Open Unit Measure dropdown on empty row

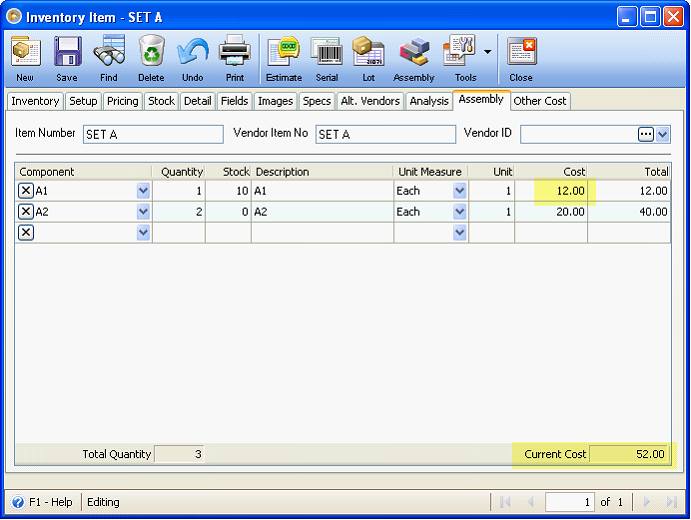460,232
